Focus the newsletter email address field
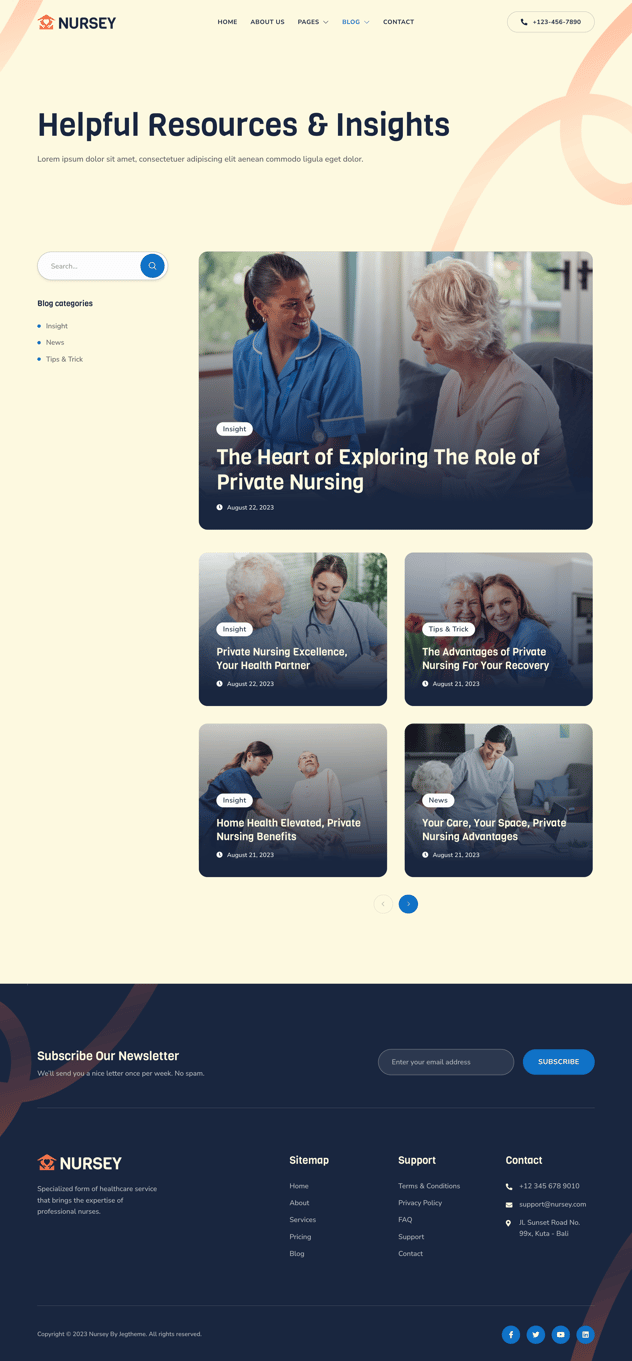The height and width of the screenshot is (1361, 632). [x=446, y=1062]
